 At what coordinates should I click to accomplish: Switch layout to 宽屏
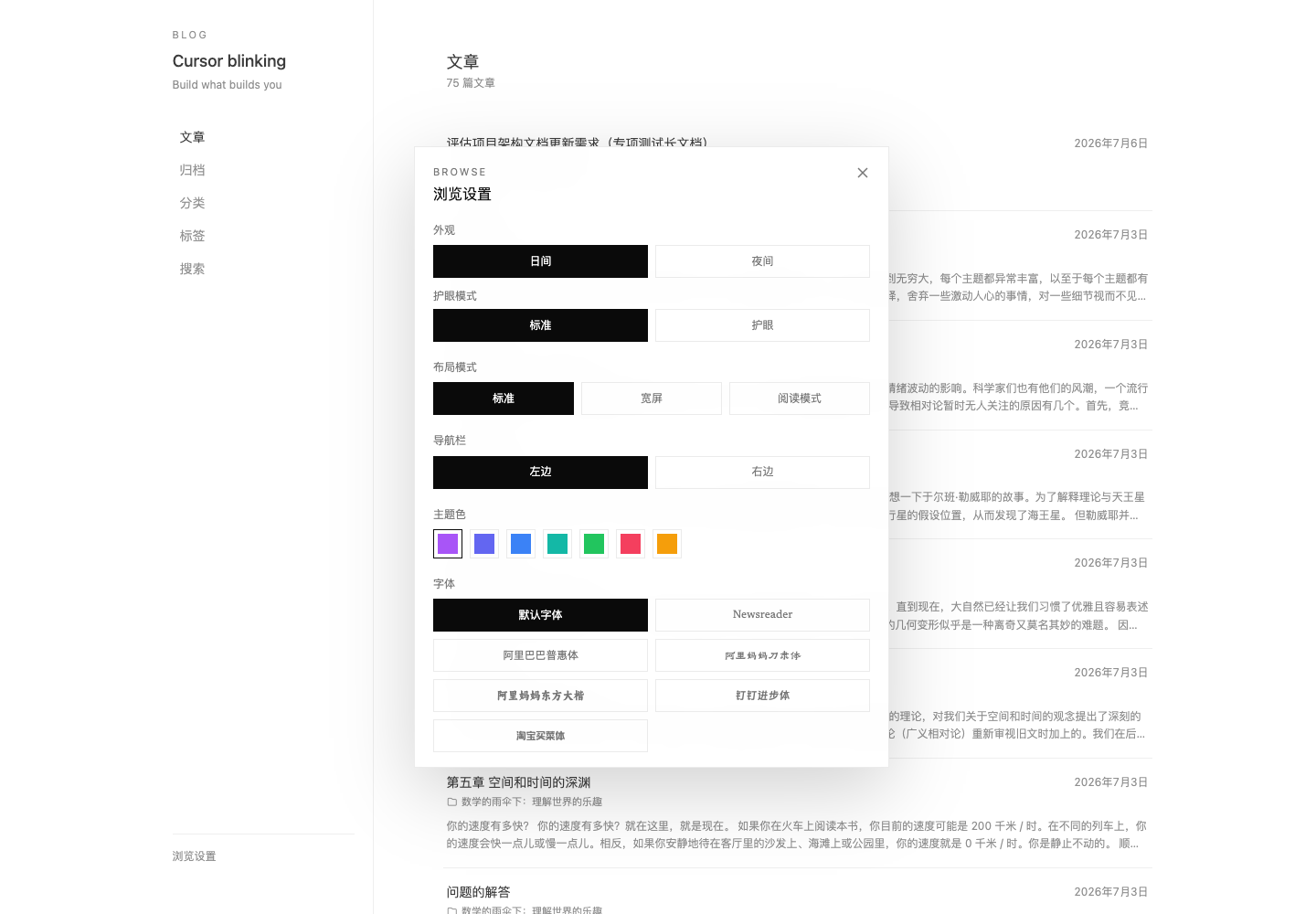coord(652,399)
